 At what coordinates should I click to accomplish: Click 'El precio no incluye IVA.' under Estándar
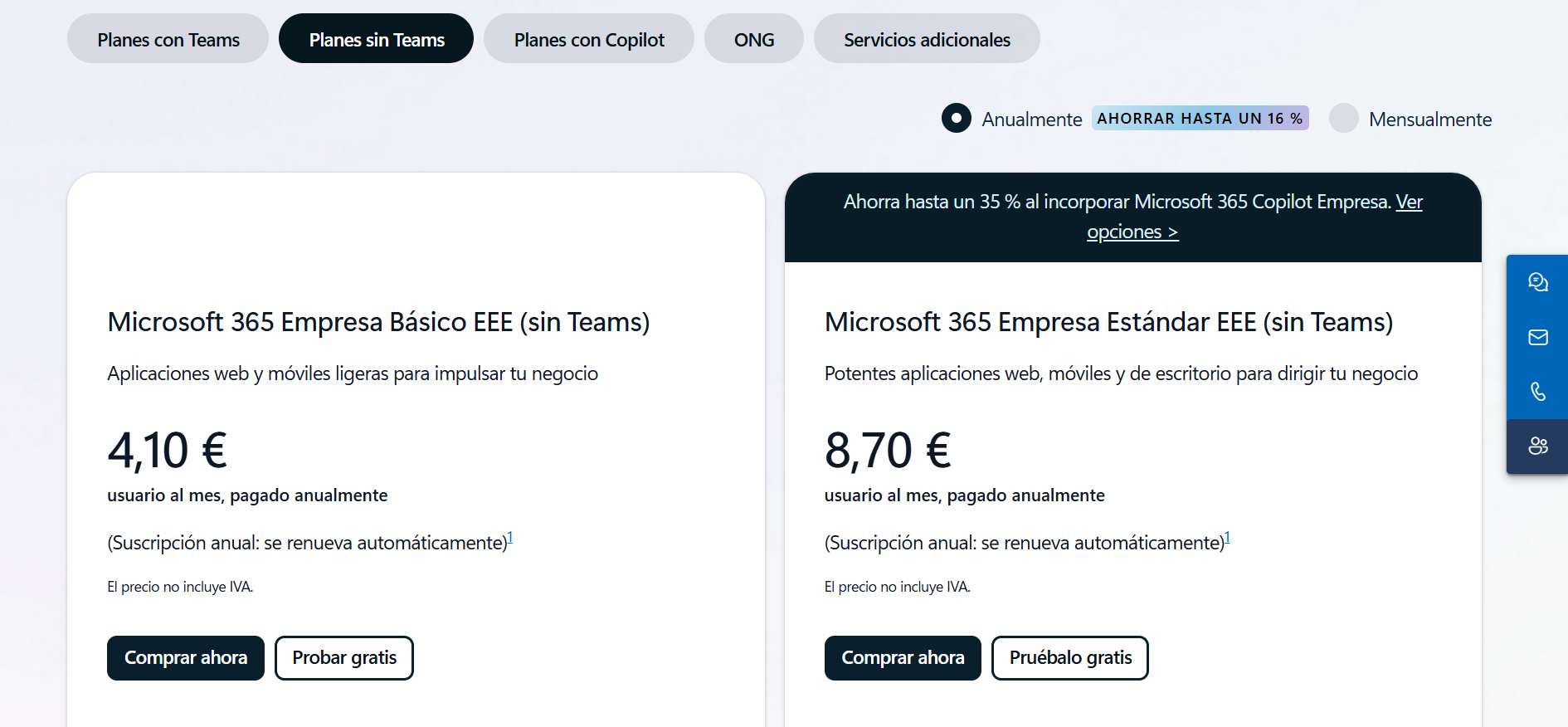(x=897, y=587)
